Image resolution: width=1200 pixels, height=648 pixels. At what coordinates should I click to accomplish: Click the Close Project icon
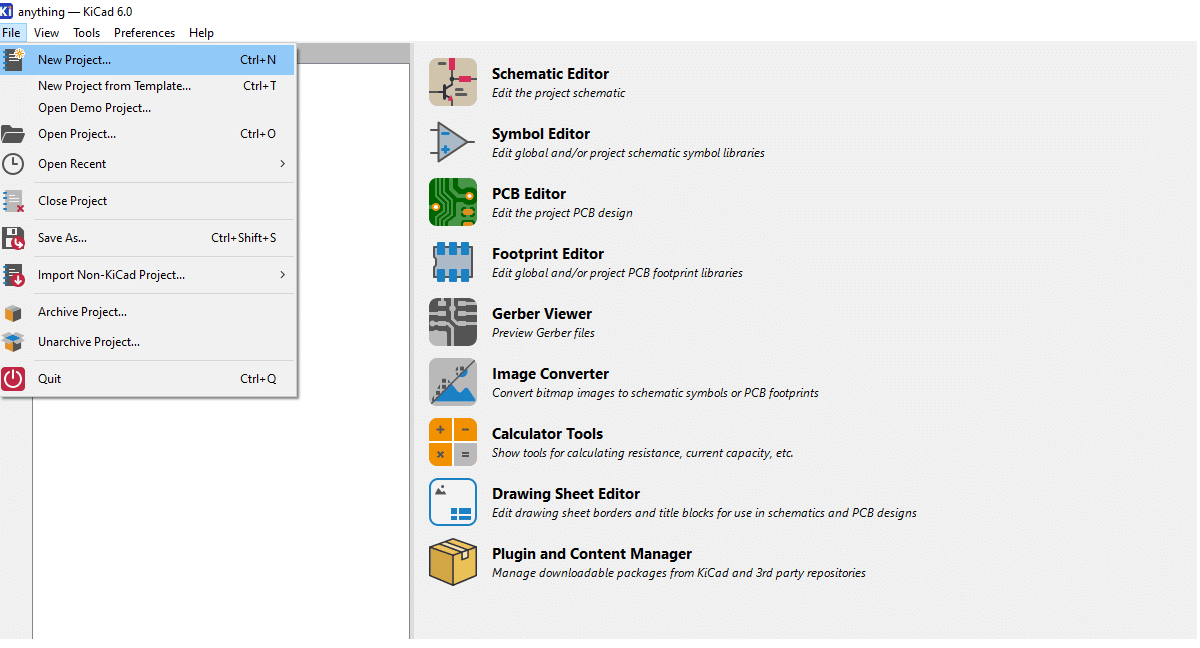click(13, 201)
